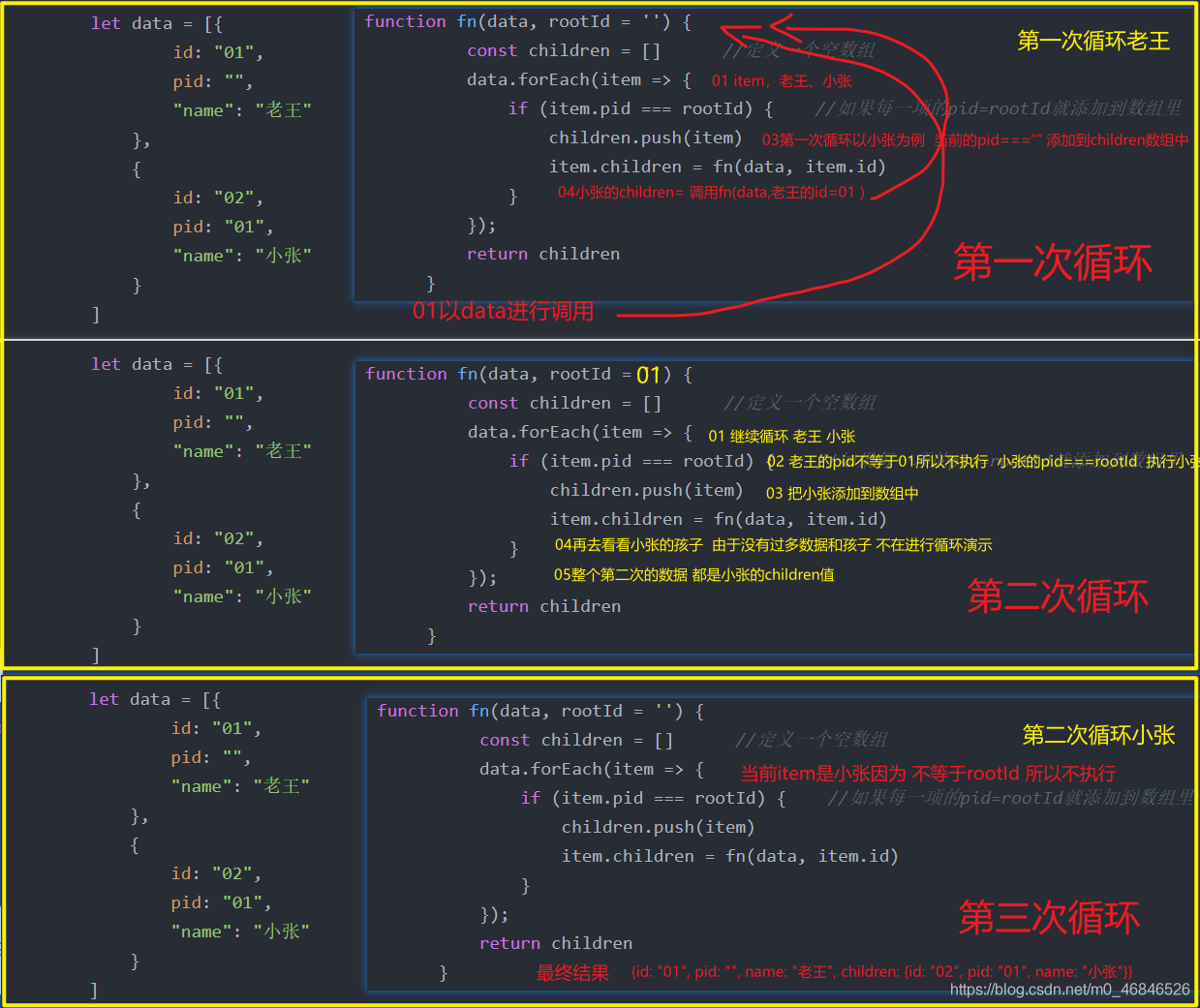The height and width of the screenshot is (1008, 1200).
Task: Click "//定义一个空数组" comment in the 第三次循环 panel
Action: [x=811, y=740]
